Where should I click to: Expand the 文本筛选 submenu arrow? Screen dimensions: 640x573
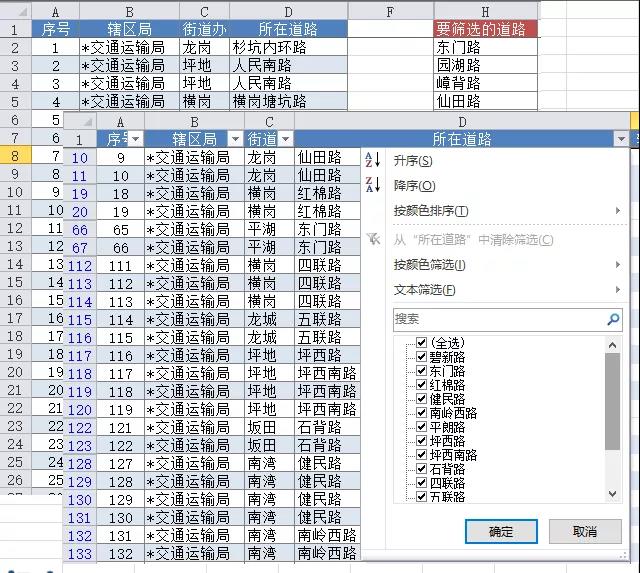[x=618, y=290]
